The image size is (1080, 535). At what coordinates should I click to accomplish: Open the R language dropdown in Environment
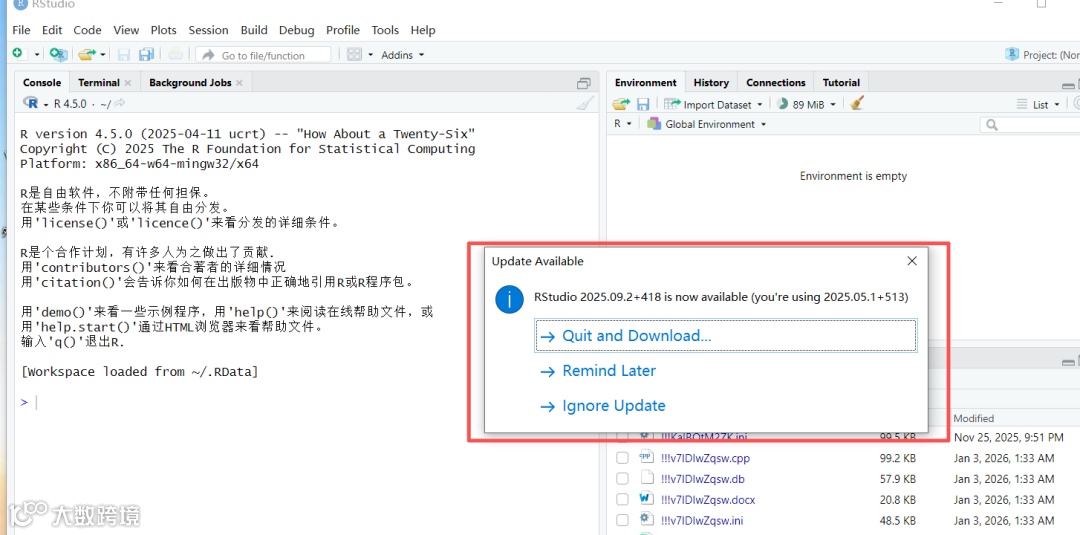622,124
